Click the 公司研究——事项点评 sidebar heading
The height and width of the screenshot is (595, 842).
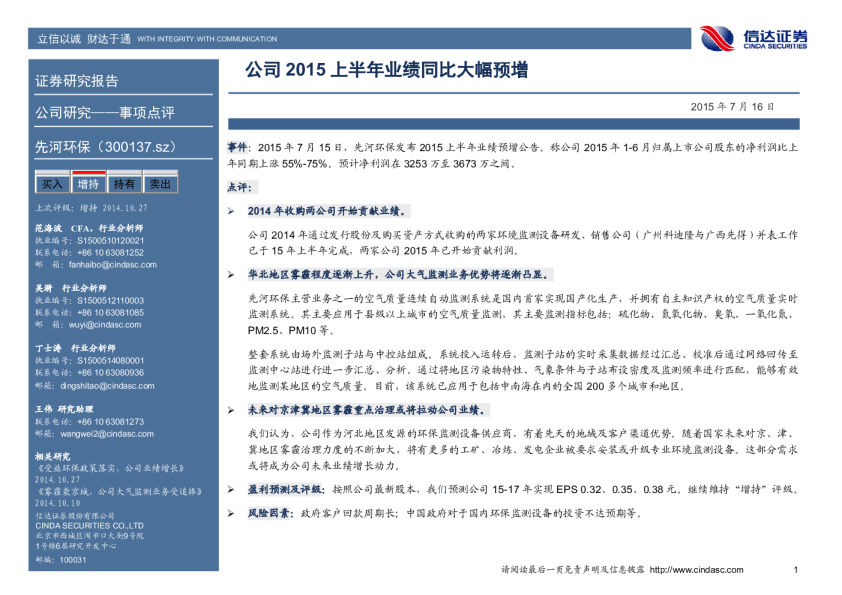104,112
